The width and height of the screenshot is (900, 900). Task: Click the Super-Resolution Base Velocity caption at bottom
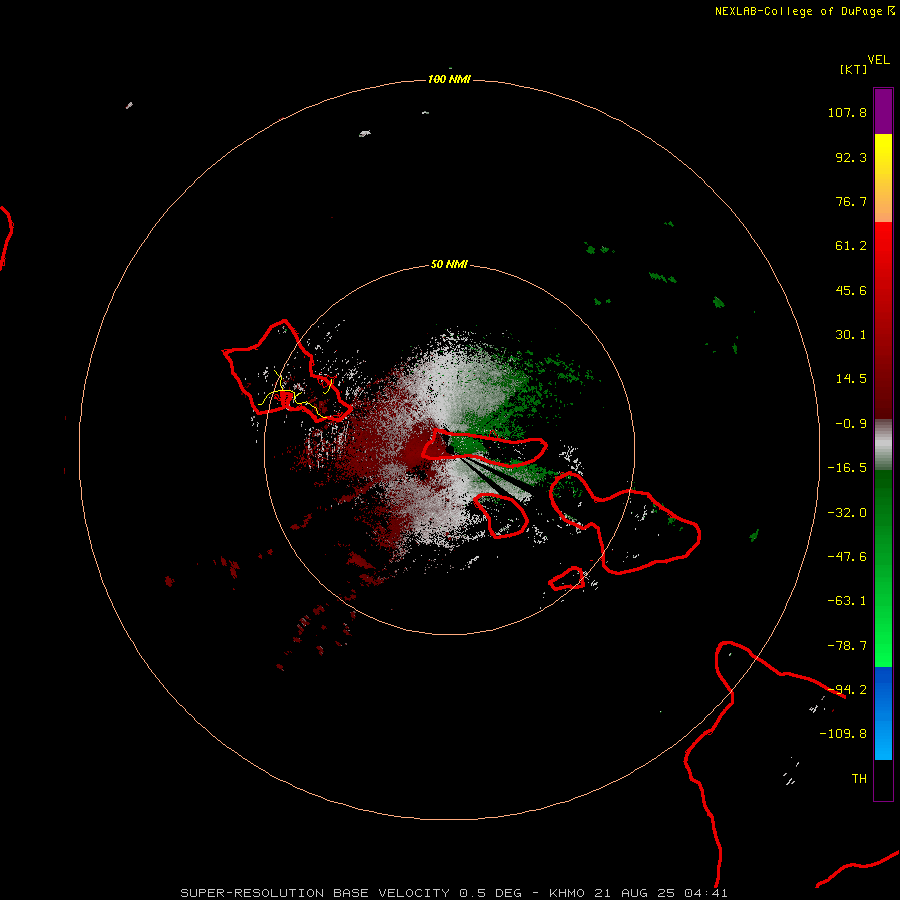[x=453, y=893]
